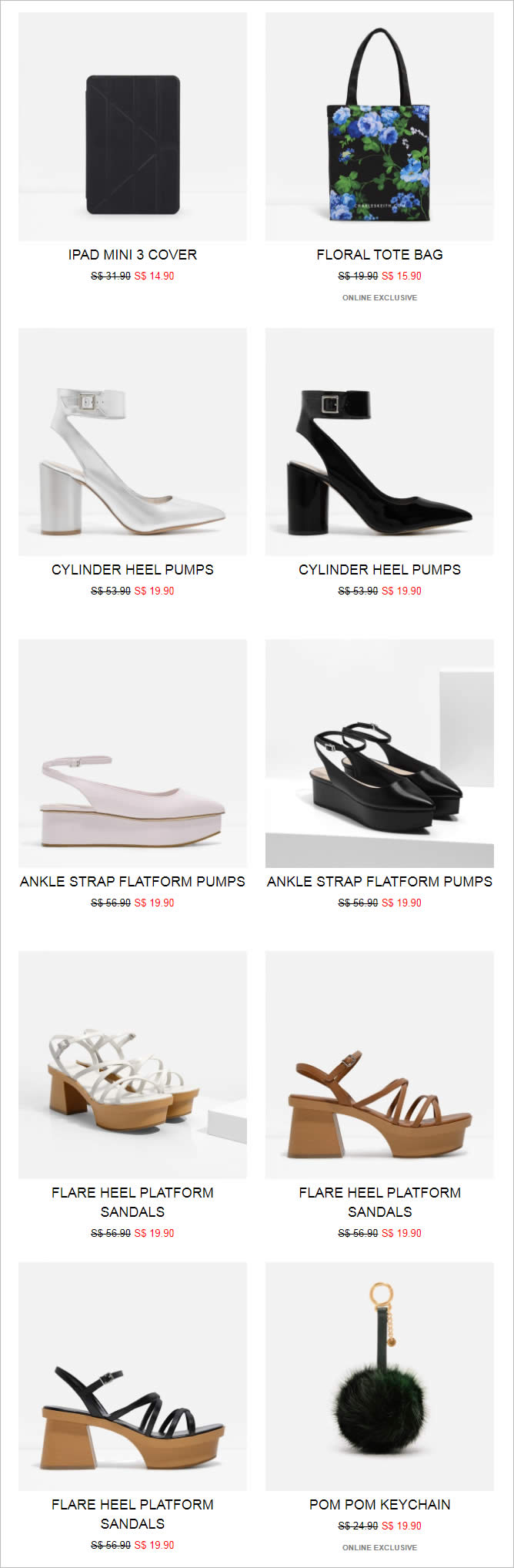
Task: Click the S$ 15.90 tote bag sale price
Action: (x=402, y=276)
